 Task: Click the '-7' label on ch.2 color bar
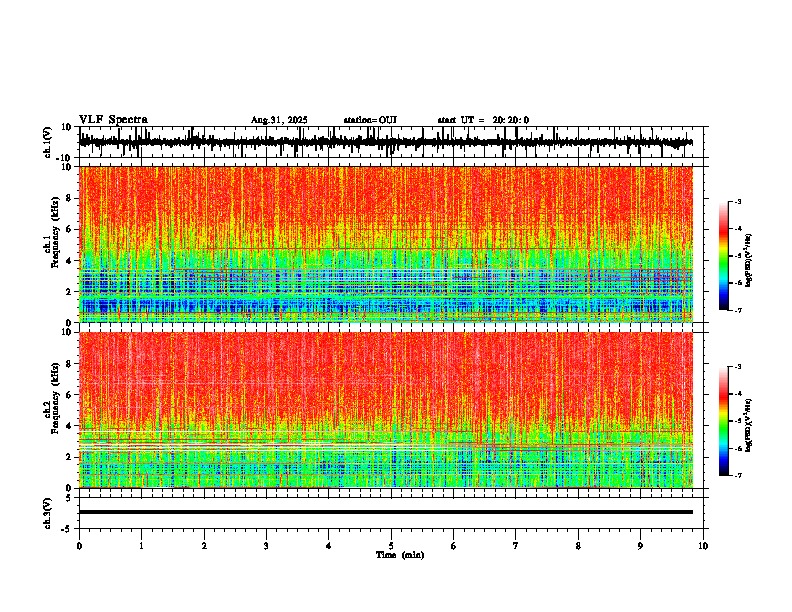pos(737,475)
